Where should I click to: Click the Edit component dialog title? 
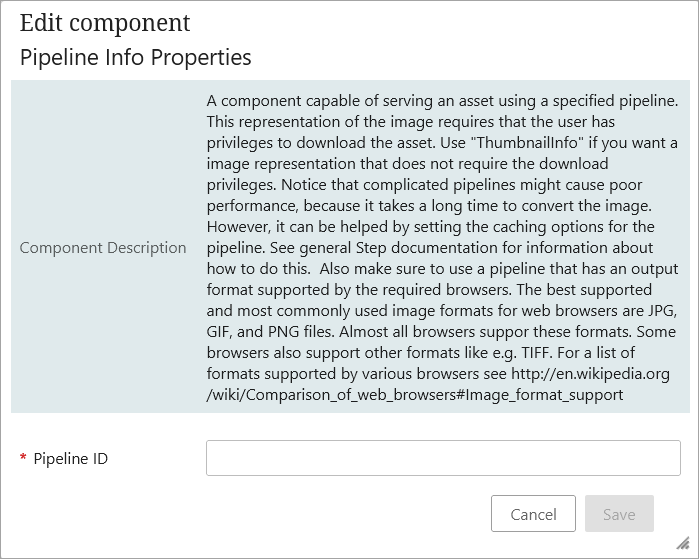pyautogui.click(x=105, y=23)
